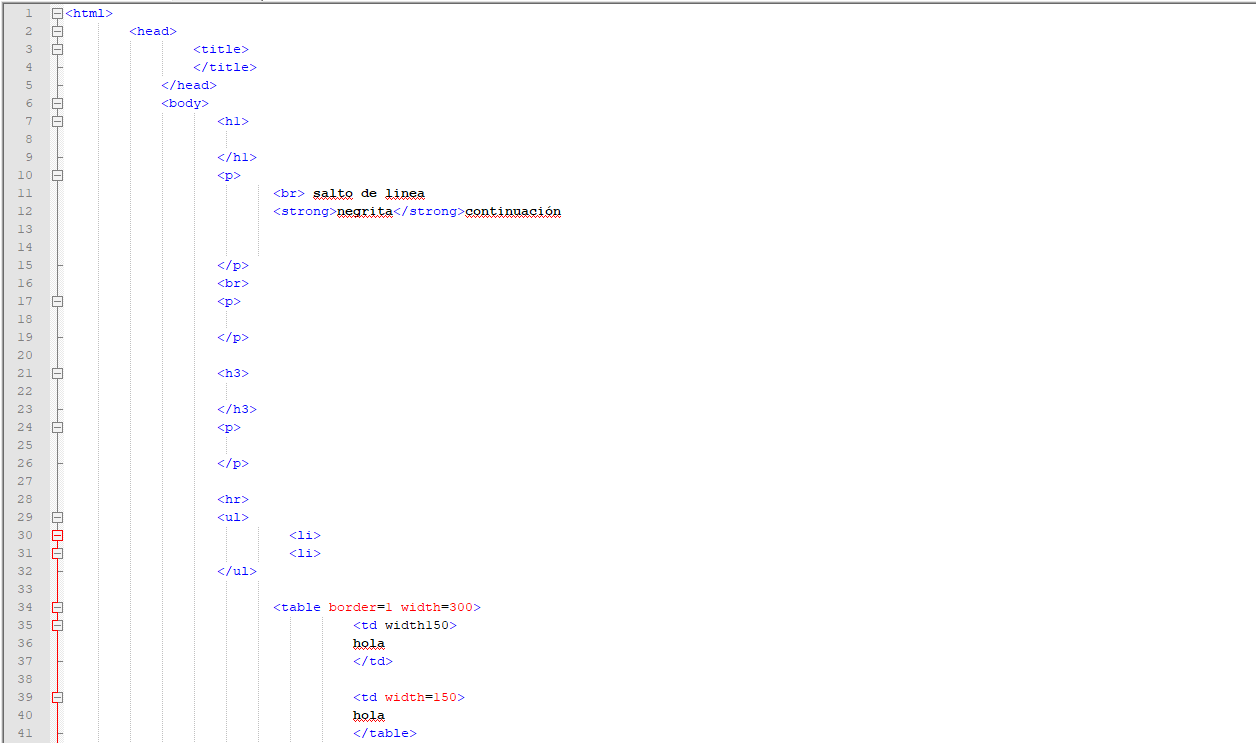This screenshot has width=1256, height=743.
Task: Toggle the red fold marker on line 39
Action: [57, 697]
